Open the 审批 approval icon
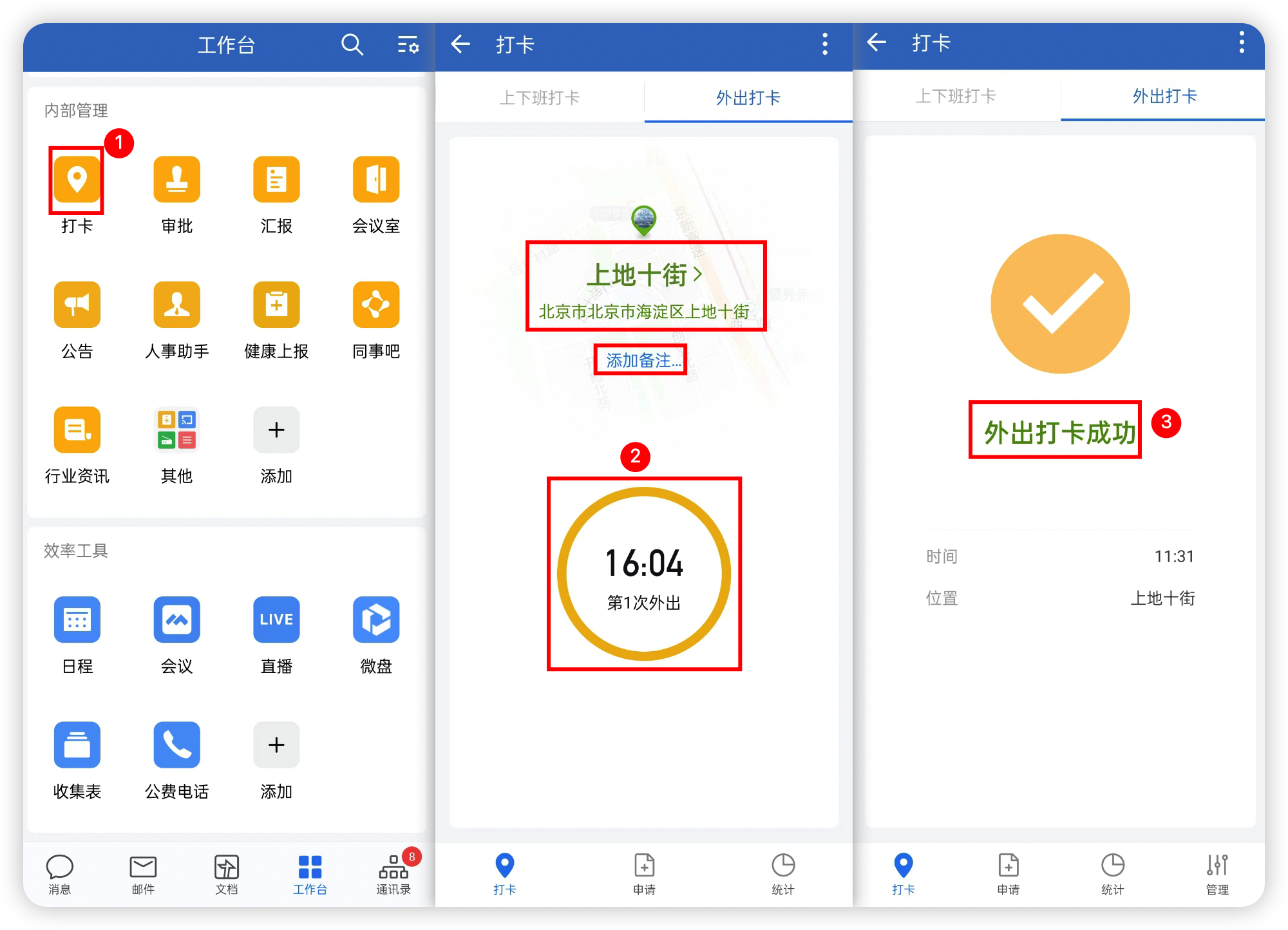This screenshot has height=930, width=1288. [176, 180]
